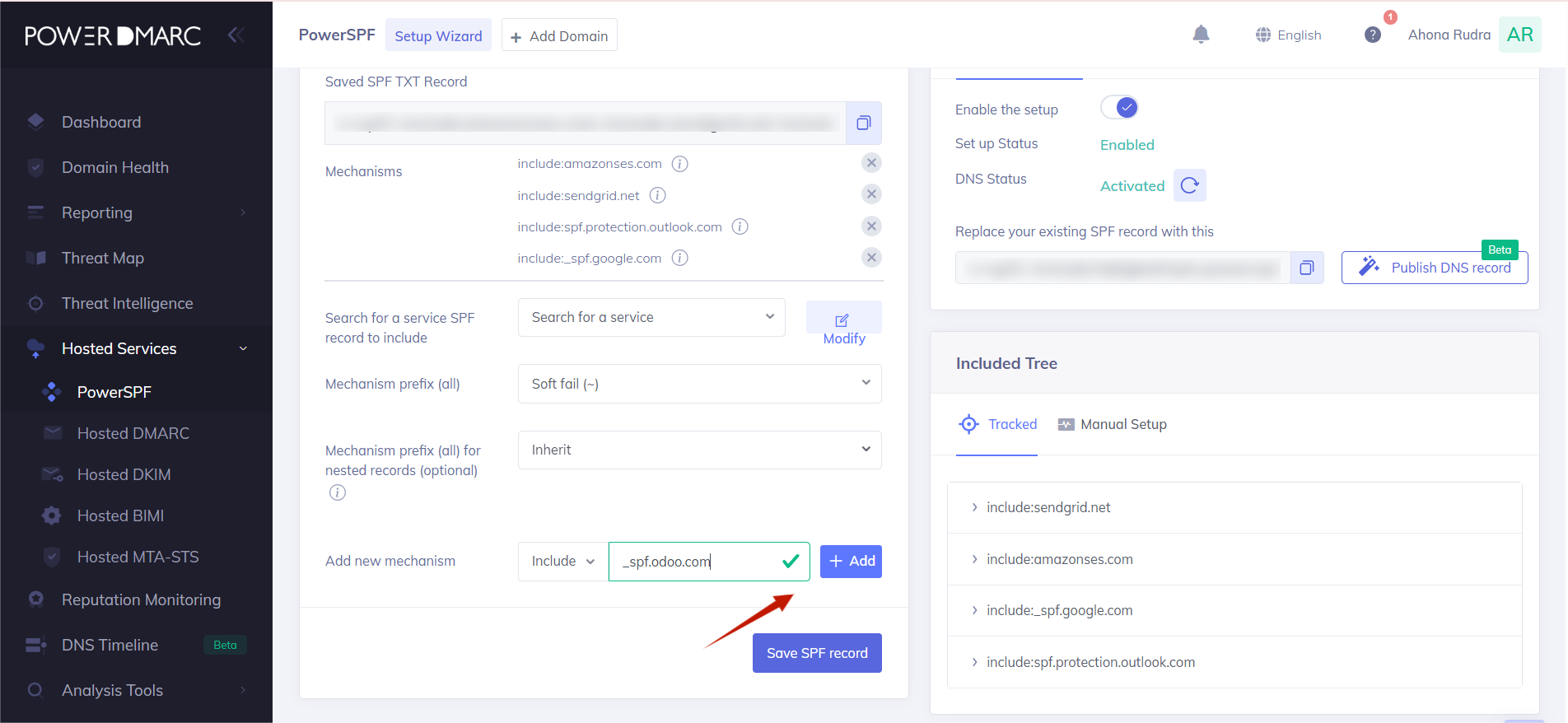Open Search for a service dropdown
The width and height of the screenshot is (1568, 723).
[651, 317]
